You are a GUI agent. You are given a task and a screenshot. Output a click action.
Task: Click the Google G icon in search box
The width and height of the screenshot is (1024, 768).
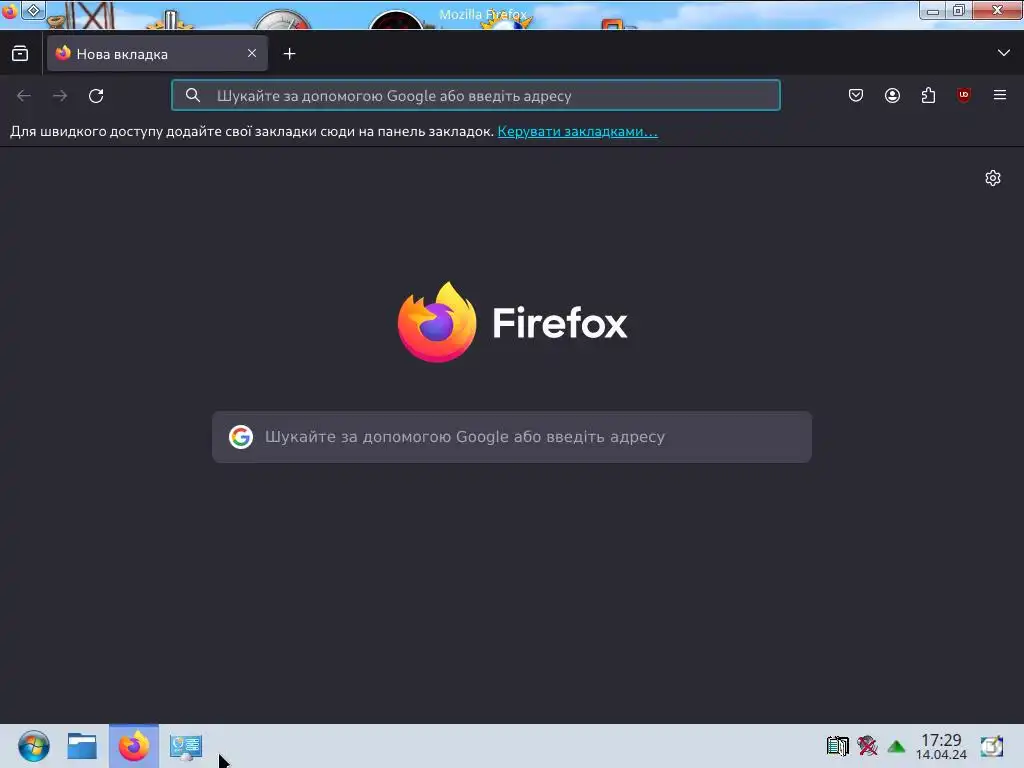pyautogui.click(x=241, y=437)
